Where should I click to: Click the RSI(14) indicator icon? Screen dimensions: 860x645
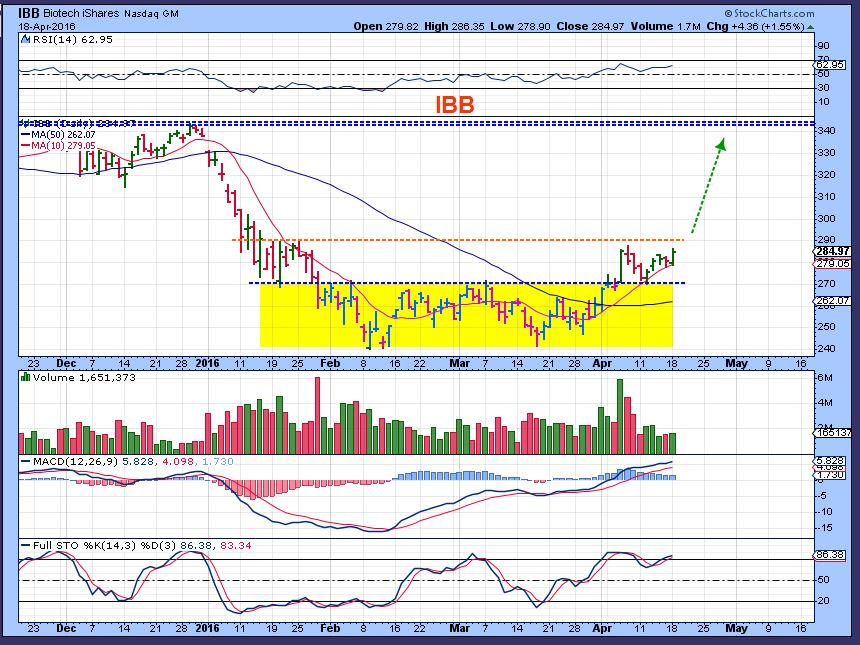coord(26,39)
